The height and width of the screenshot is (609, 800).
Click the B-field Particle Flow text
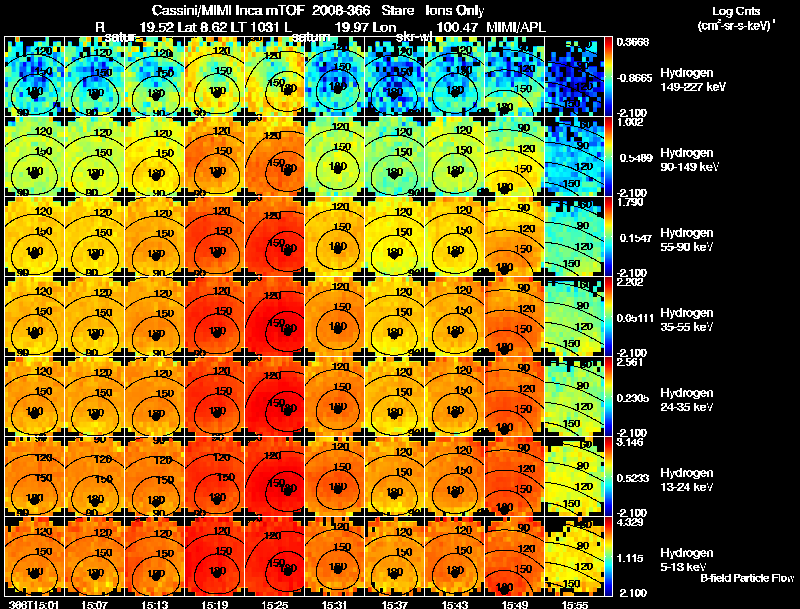pos(747,578)
